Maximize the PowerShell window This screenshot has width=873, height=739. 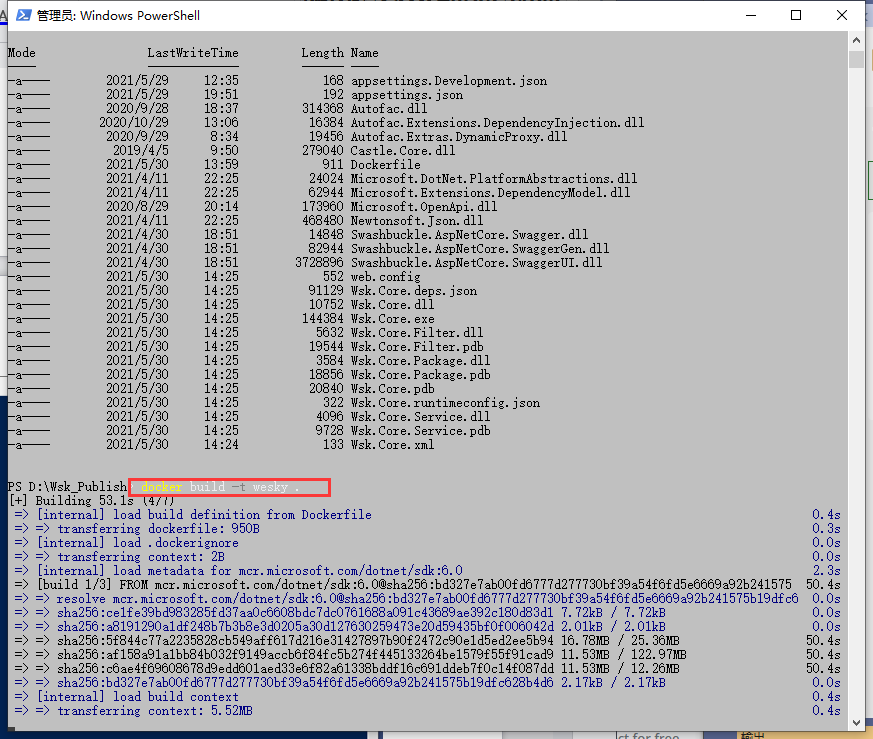pos(796,15)
